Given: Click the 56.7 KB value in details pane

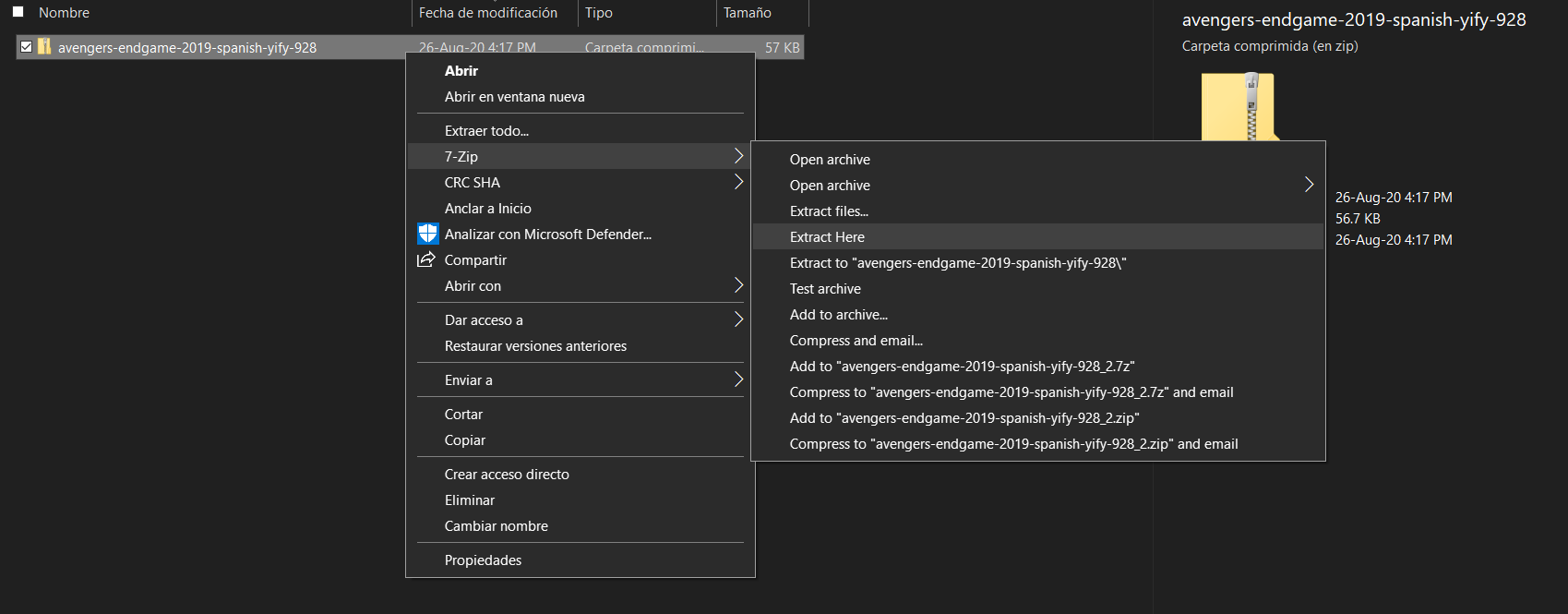Looking at the screenshot, I should (1358, 219).
